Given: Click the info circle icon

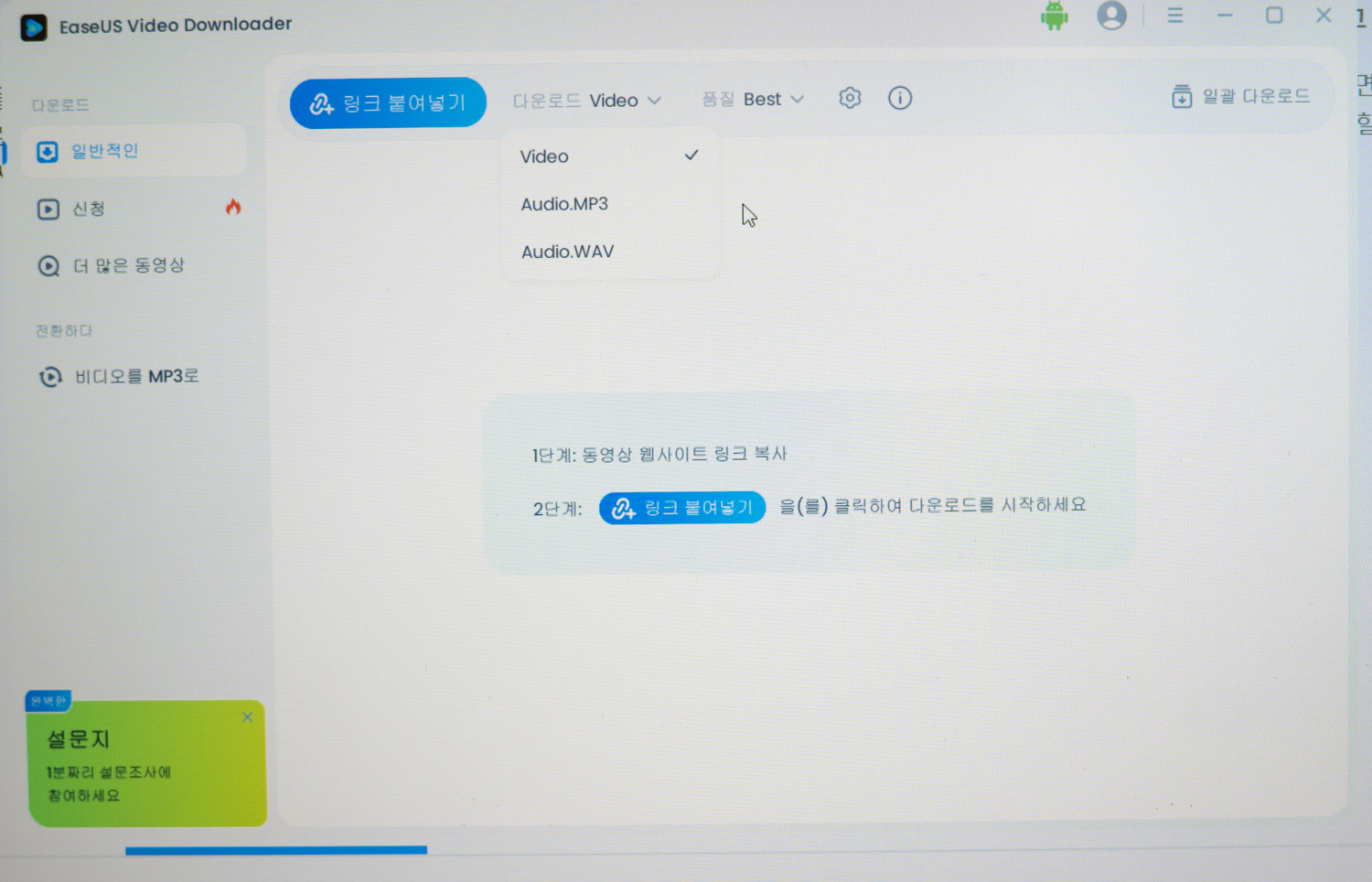Looking at the screenshot, I should point(900,98).
